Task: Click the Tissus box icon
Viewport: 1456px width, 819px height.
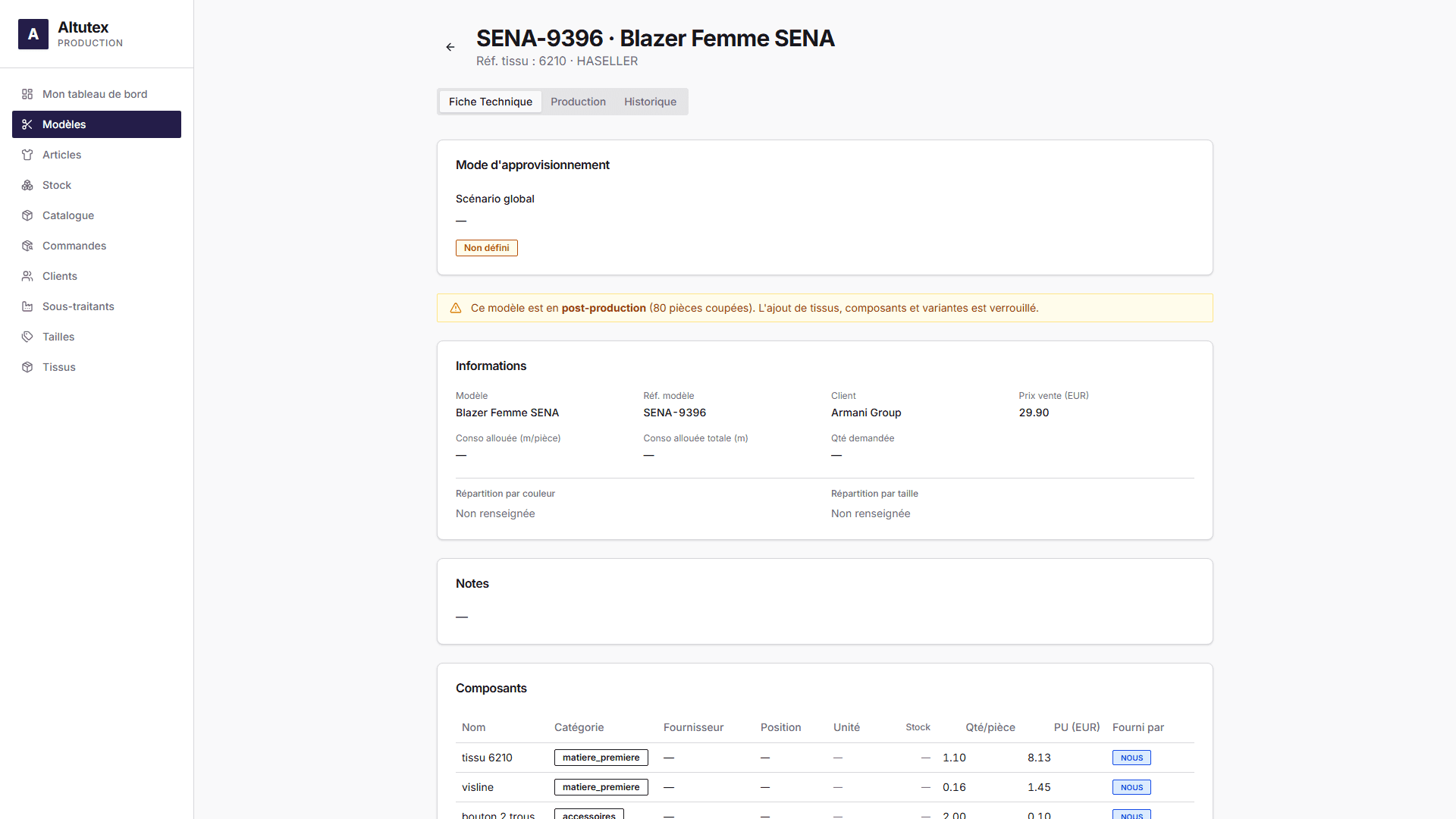Action: coord(27,367)
